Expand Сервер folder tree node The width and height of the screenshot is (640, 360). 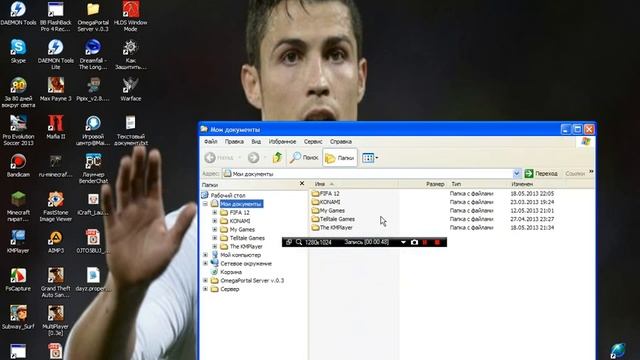pyautogui.click(x=205, y=289)
